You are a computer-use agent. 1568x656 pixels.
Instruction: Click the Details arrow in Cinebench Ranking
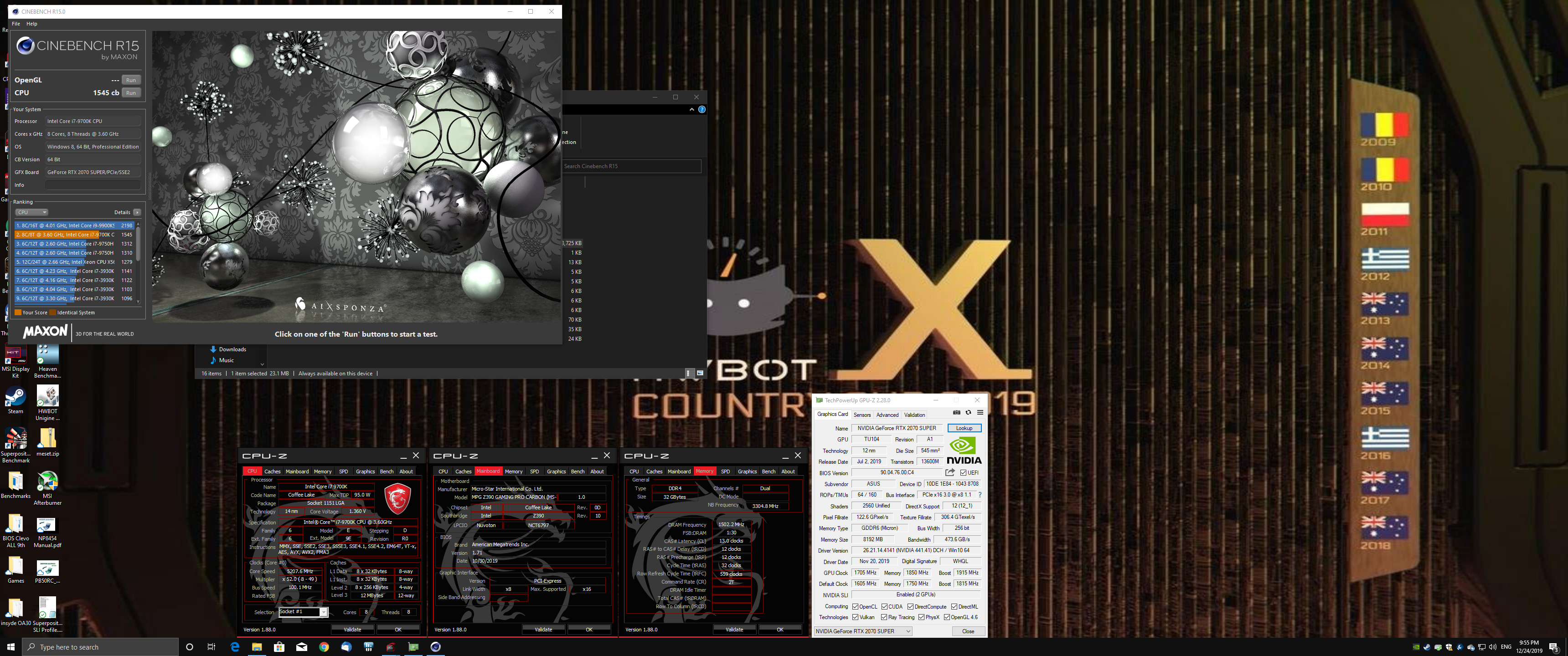137,212
